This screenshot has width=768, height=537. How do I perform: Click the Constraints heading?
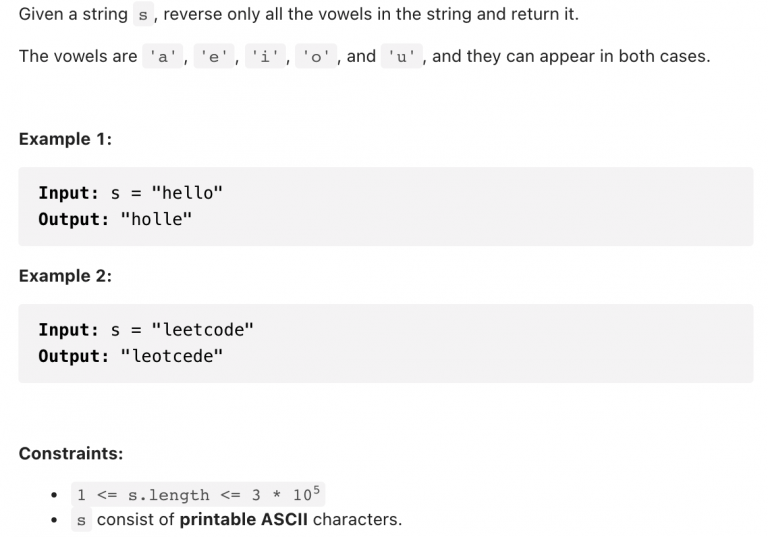point(71,454)
